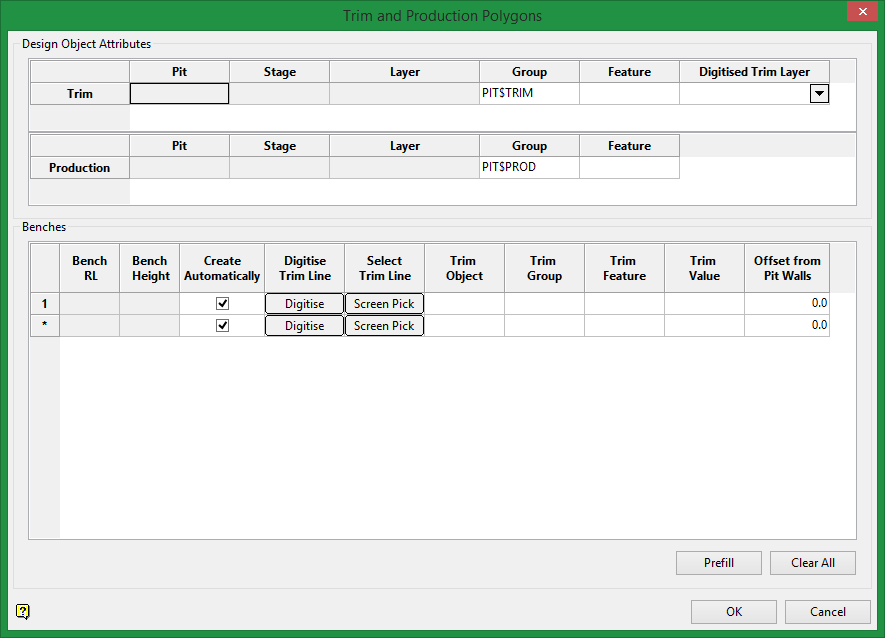Click the Clear All button

click(813, 563)
